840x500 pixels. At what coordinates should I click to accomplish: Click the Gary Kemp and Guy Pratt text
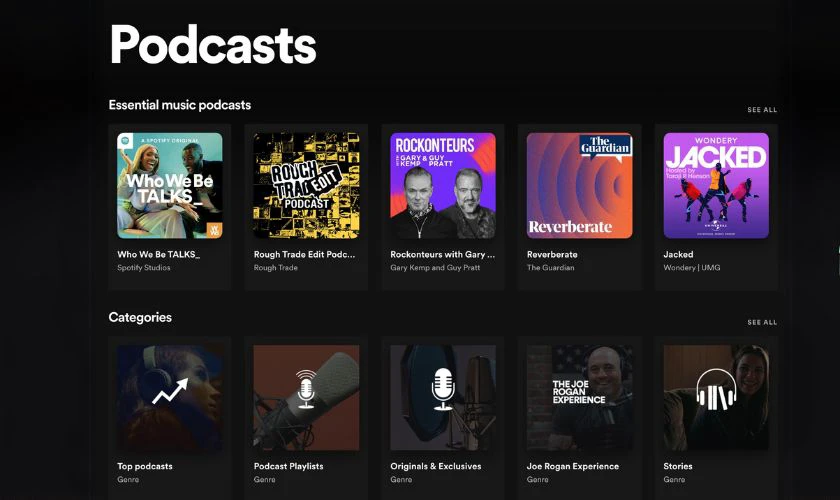point(435,267)
